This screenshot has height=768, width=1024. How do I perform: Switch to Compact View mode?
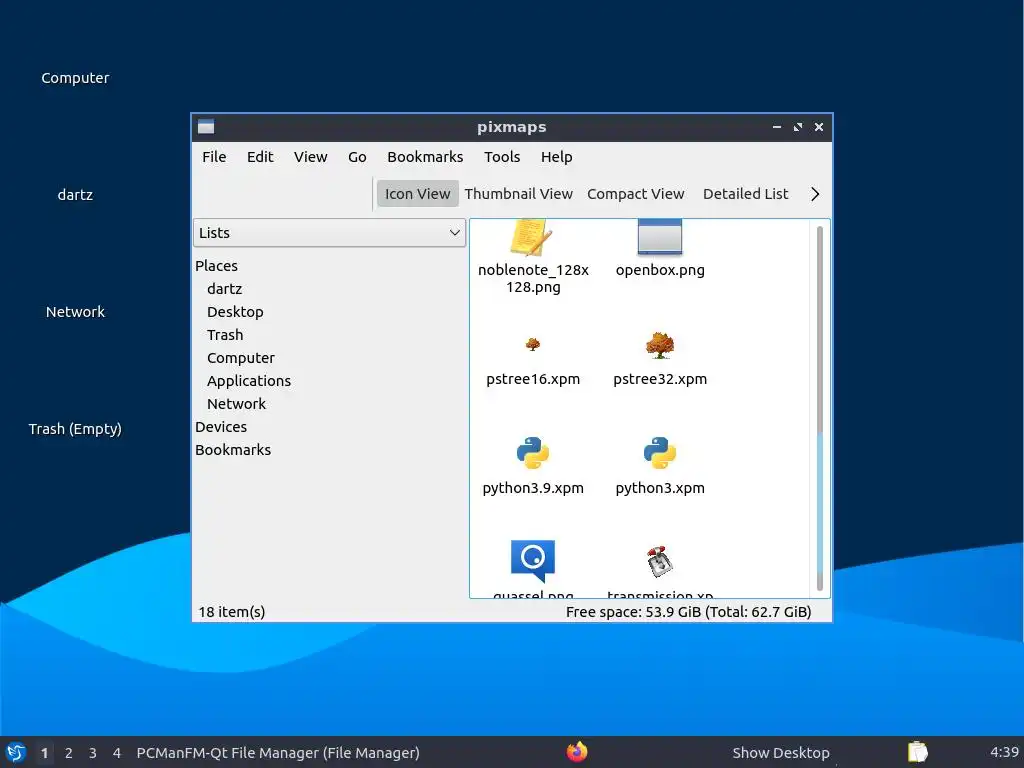[x=635, y=194]
